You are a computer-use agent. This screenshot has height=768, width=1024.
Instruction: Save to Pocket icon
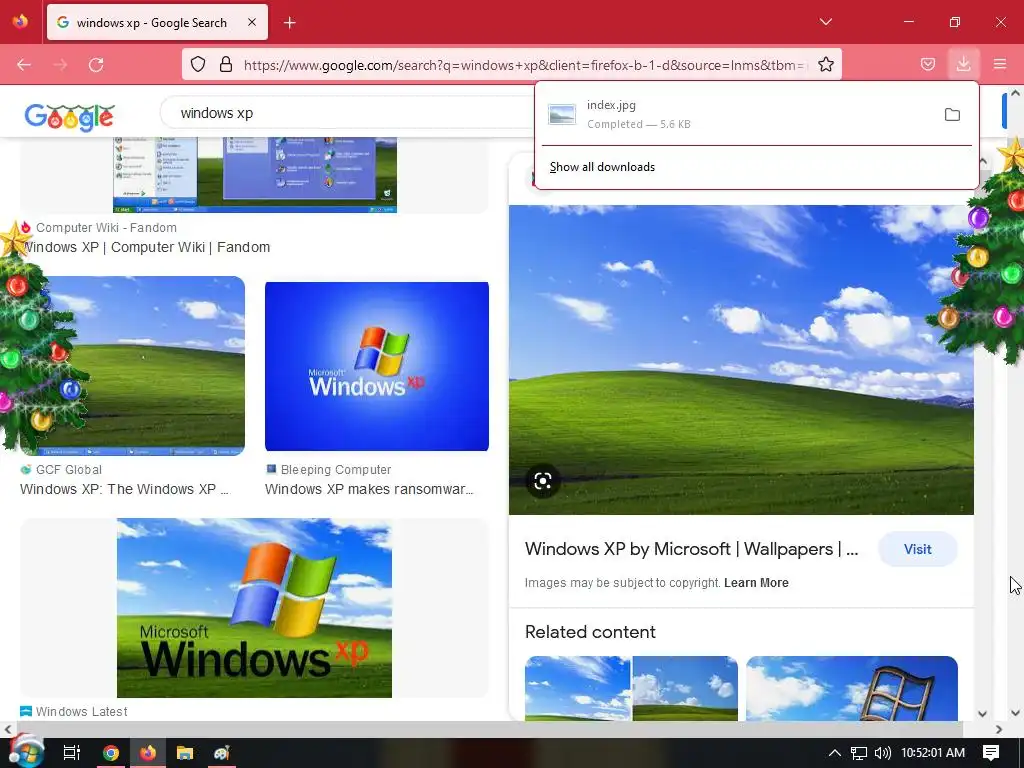pos(927,65)
